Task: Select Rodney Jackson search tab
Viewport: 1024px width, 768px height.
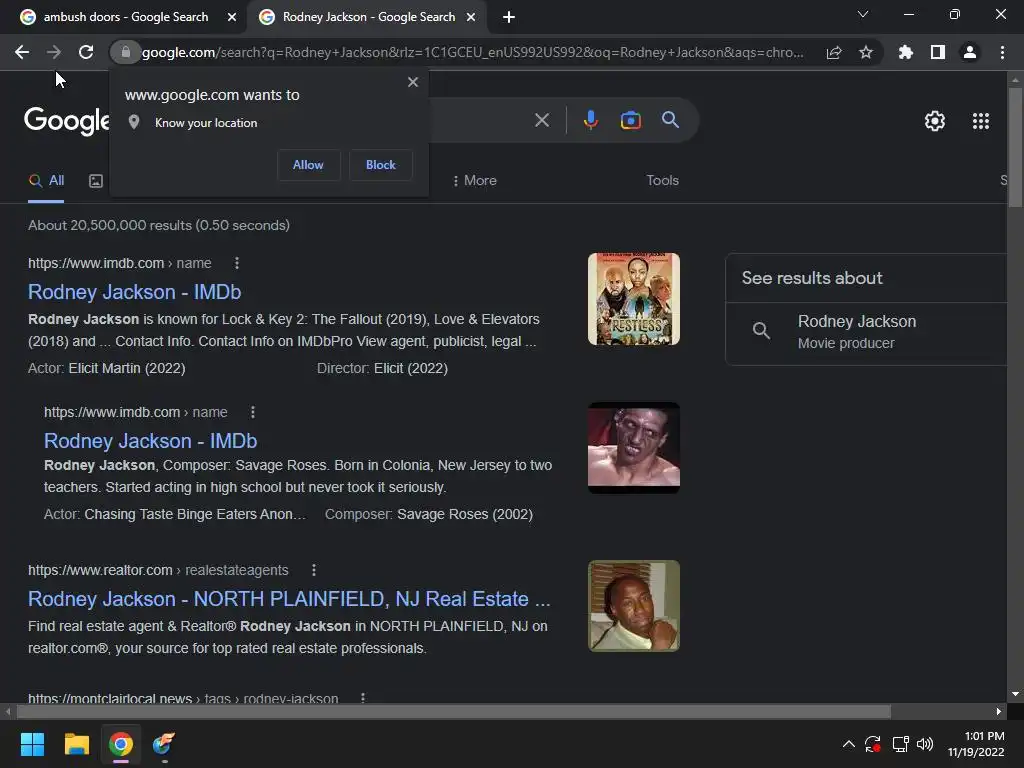Action: pyautogui.click(x=366, y=17)
